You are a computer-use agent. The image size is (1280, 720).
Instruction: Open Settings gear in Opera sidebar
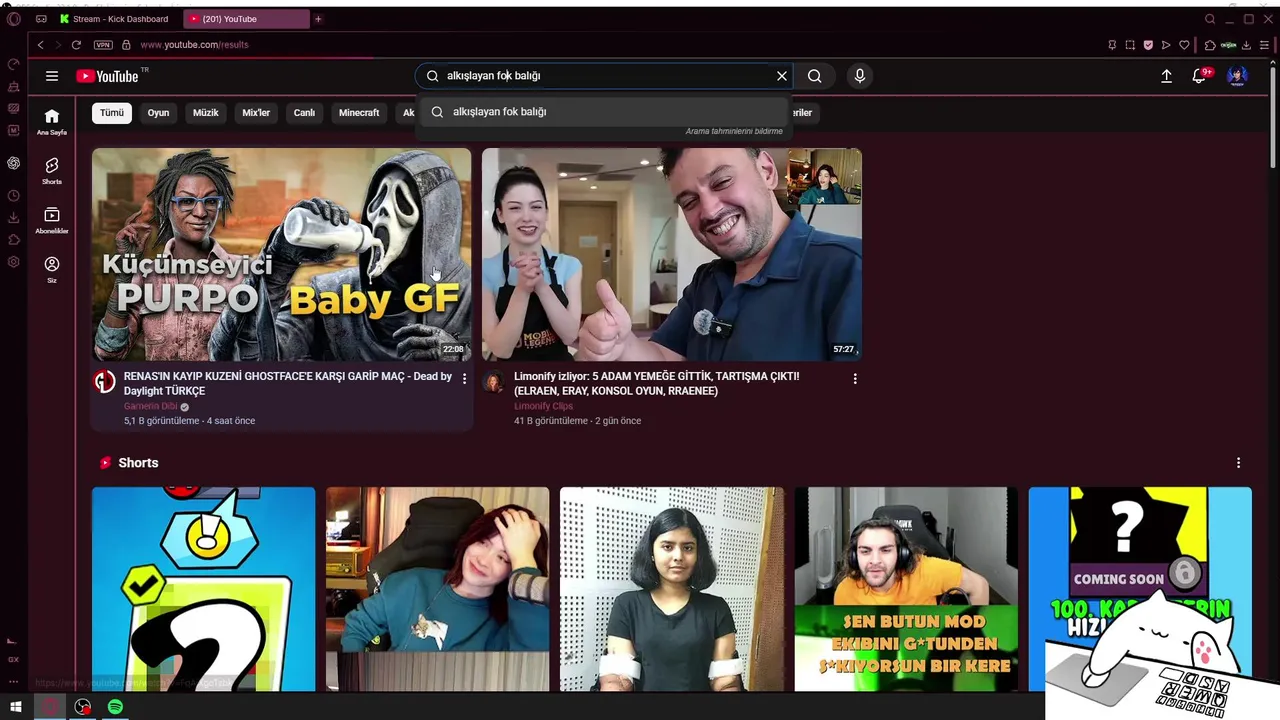click(x=14, y=262)
